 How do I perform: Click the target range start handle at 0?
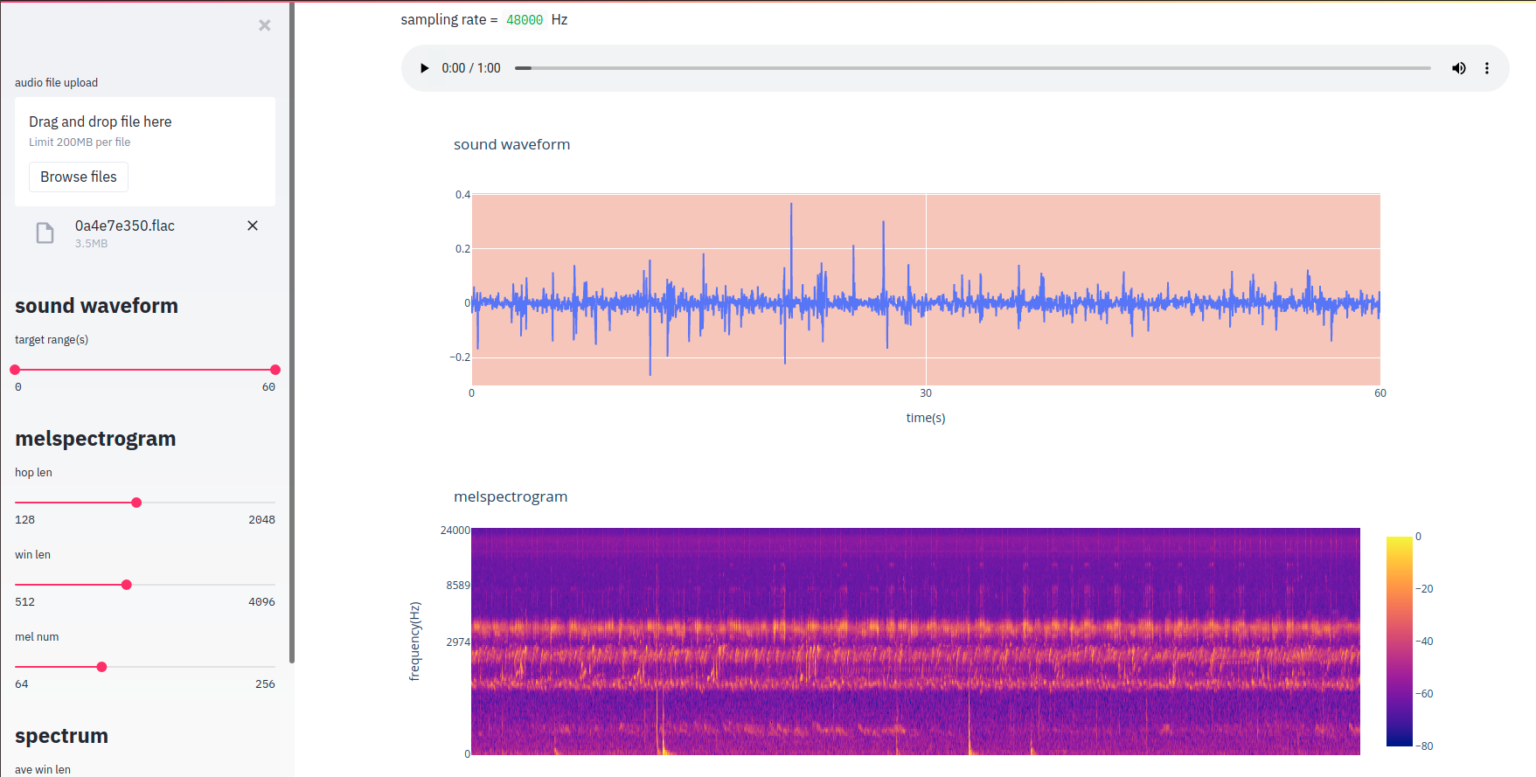tap(15, 369)
